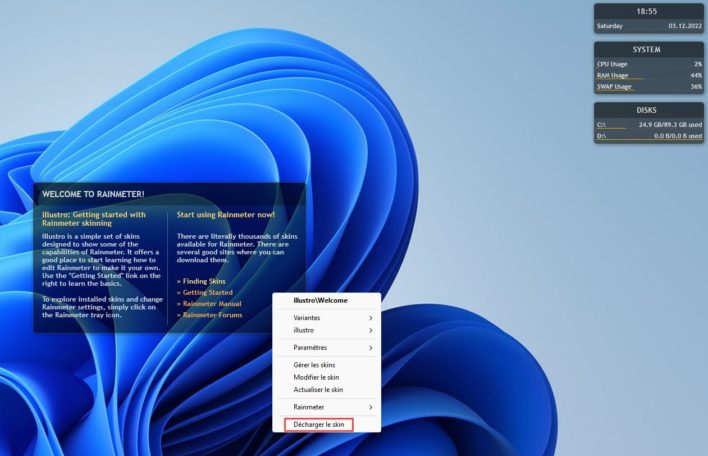The width and height of the screenshot is (708, 456).
Task: Open the Rainmeter Forums link
Action: click(x=210, y=315)
